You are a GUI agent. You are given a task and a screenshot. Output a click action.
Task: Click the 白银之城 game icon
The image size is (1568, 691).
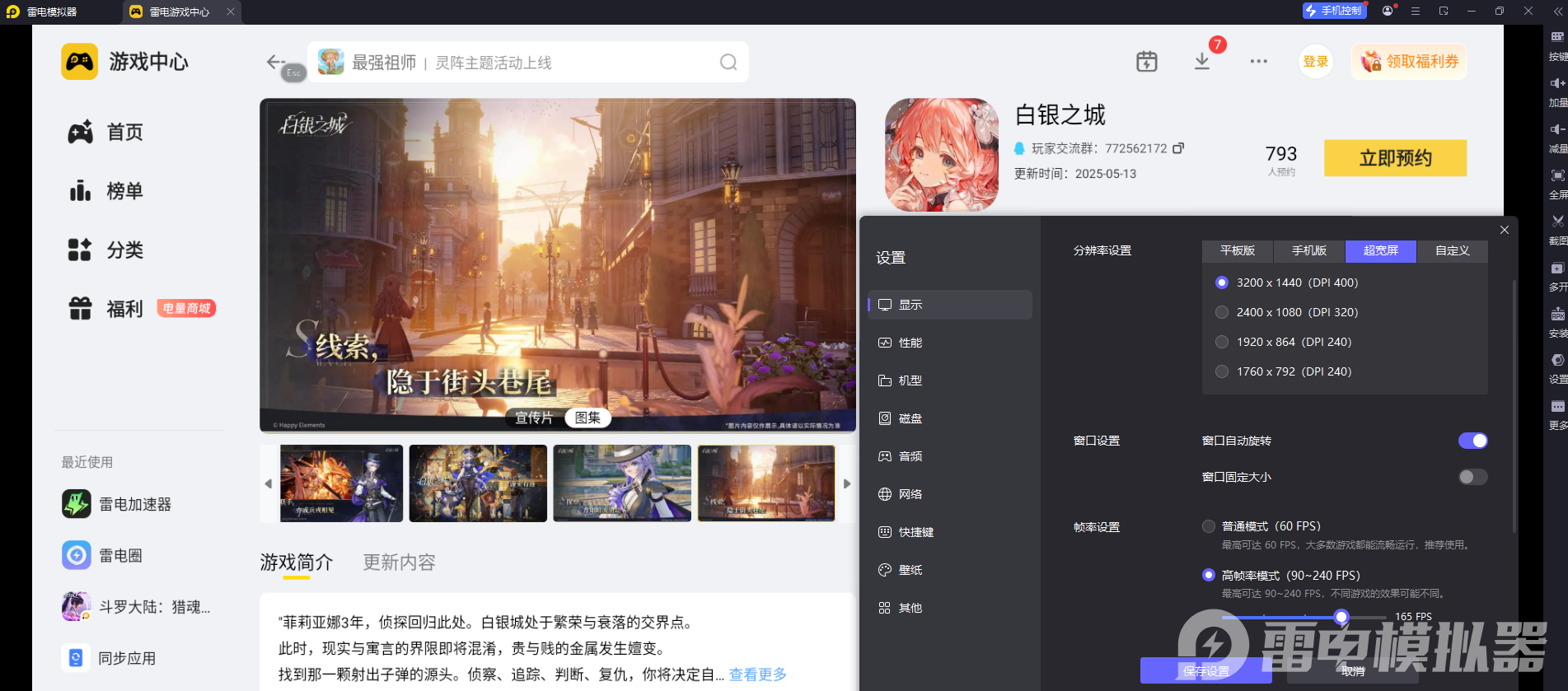[942, 155]
